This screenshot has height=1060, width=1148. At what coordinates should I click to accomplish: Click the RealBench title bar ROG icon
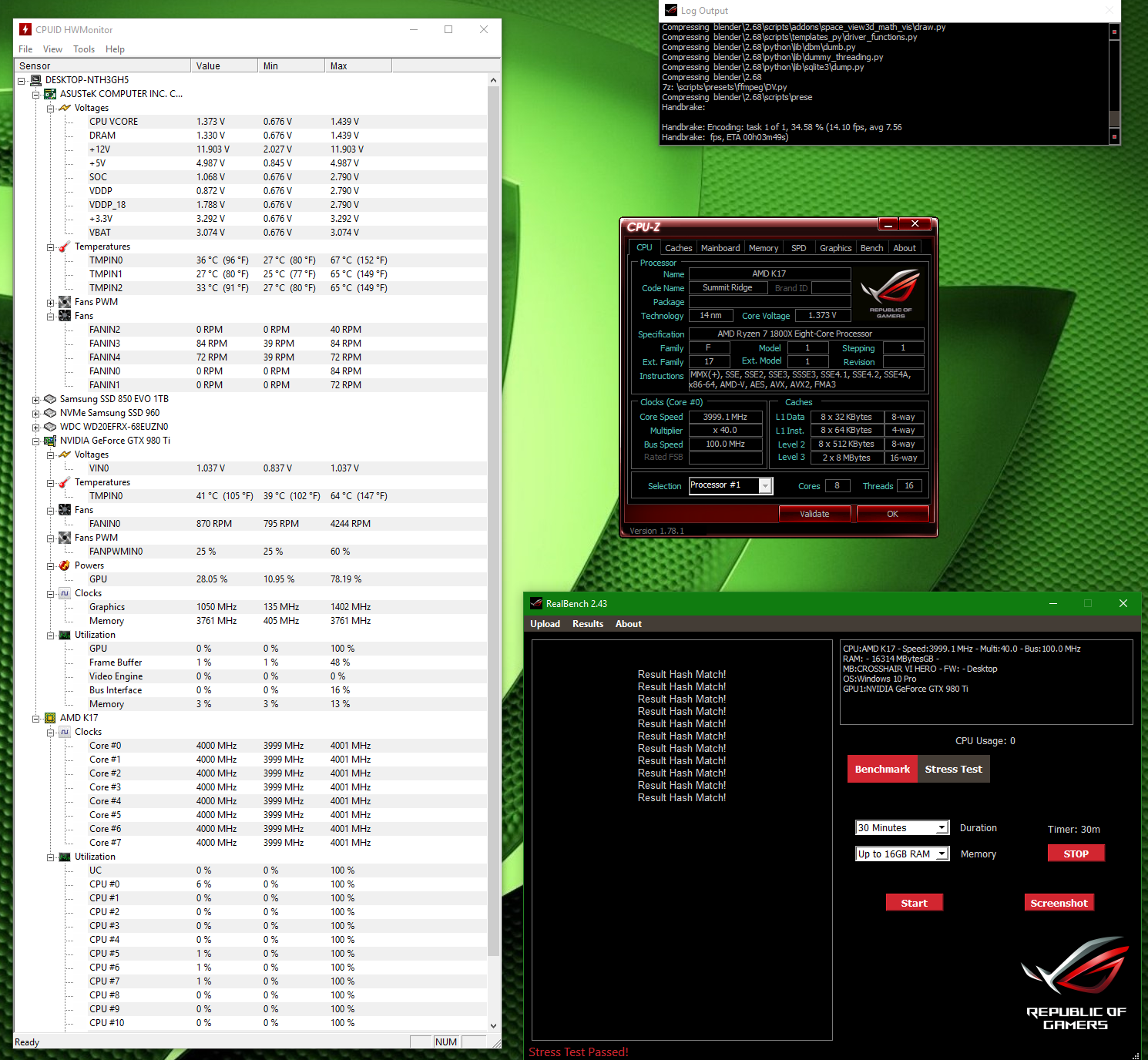536,603
